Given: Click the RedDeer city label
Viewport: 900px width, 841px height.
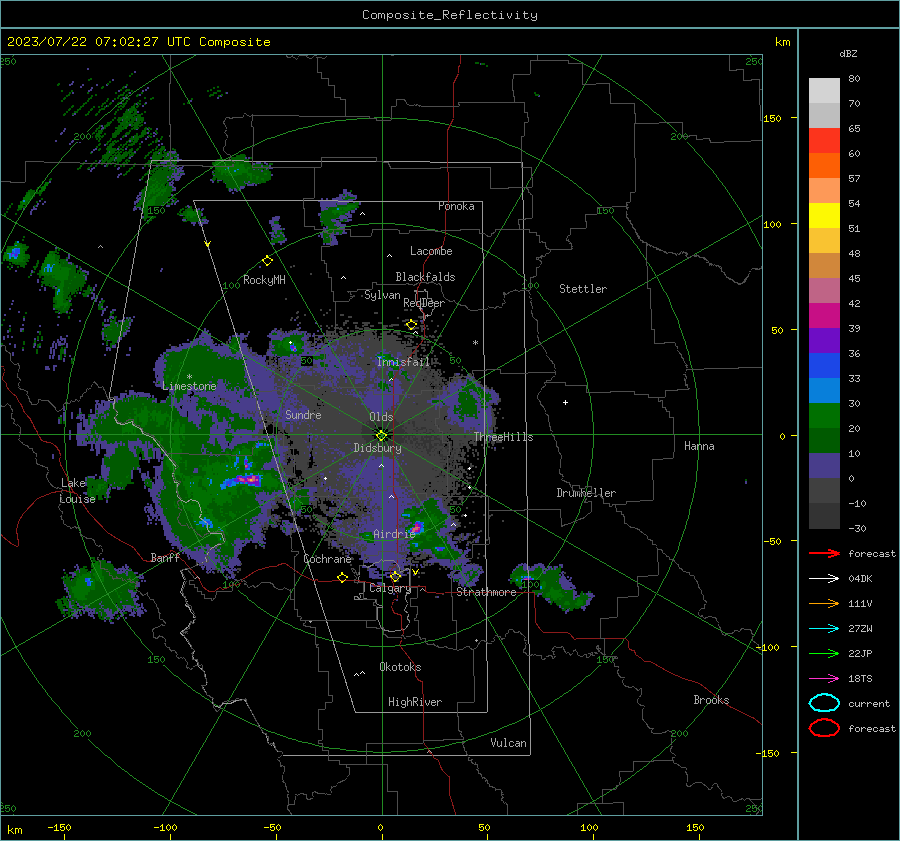Looking at the screenshot, I should coord(424,303).
